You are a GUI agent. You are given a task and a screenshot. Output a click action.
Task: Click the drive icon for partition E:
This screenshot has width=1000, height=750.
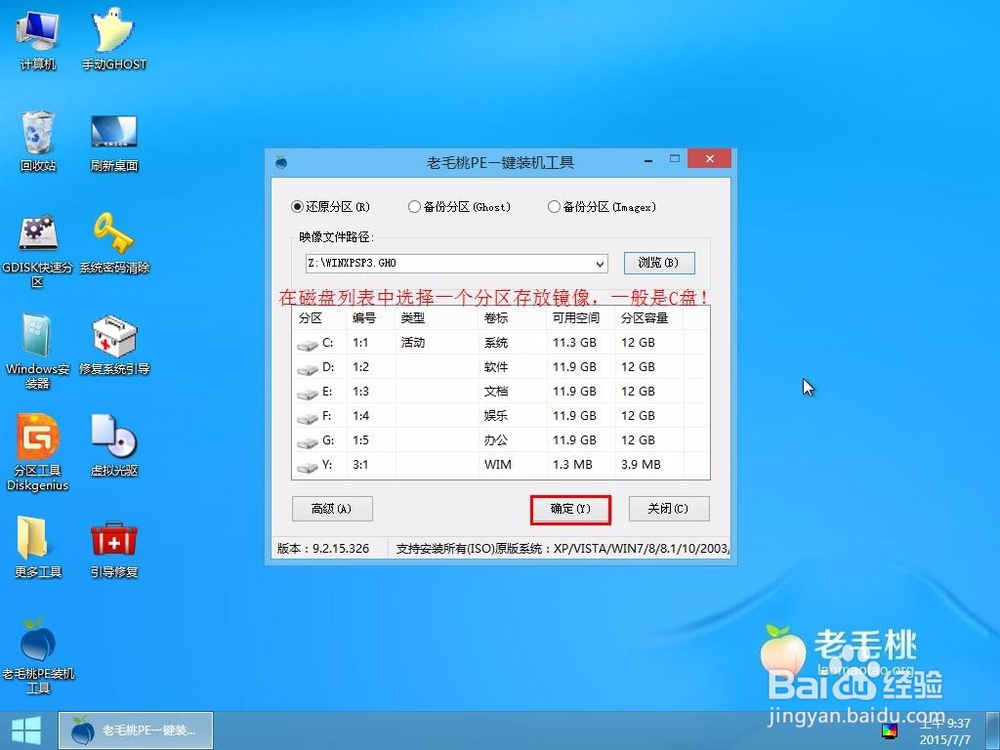click(307, 393)
